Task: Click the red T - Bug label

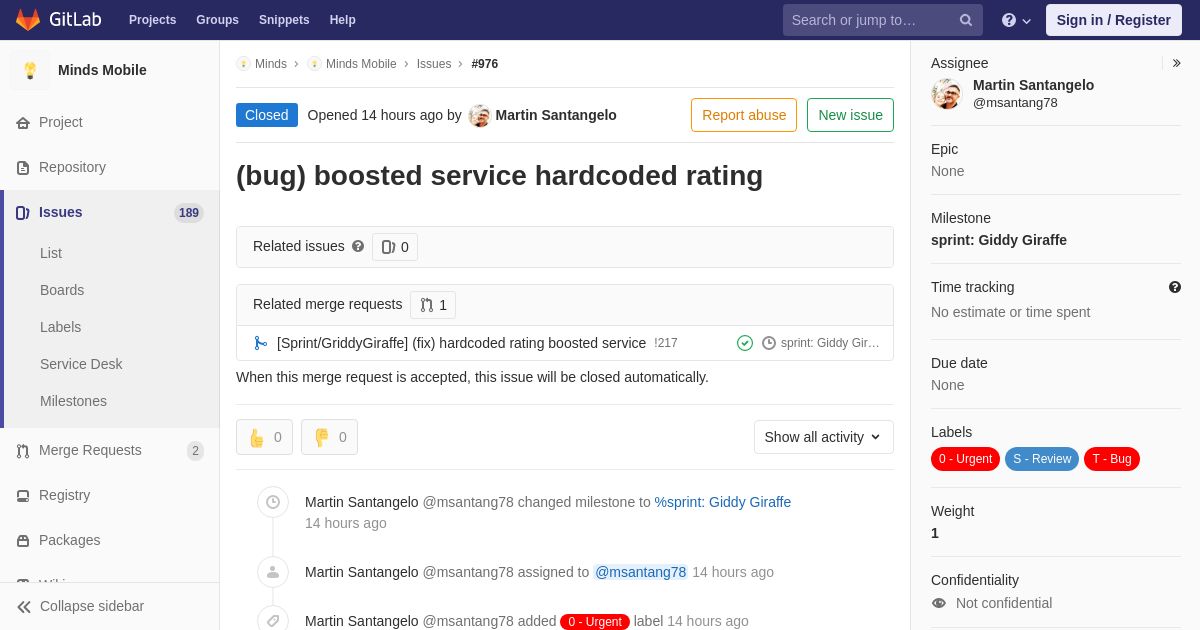Action: 1112,459
